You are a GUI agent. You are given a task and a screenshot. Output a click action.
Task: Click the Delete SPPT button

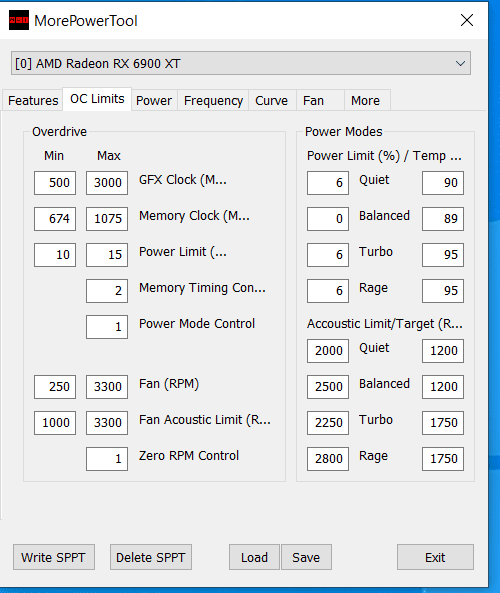[x=151, y=557]
